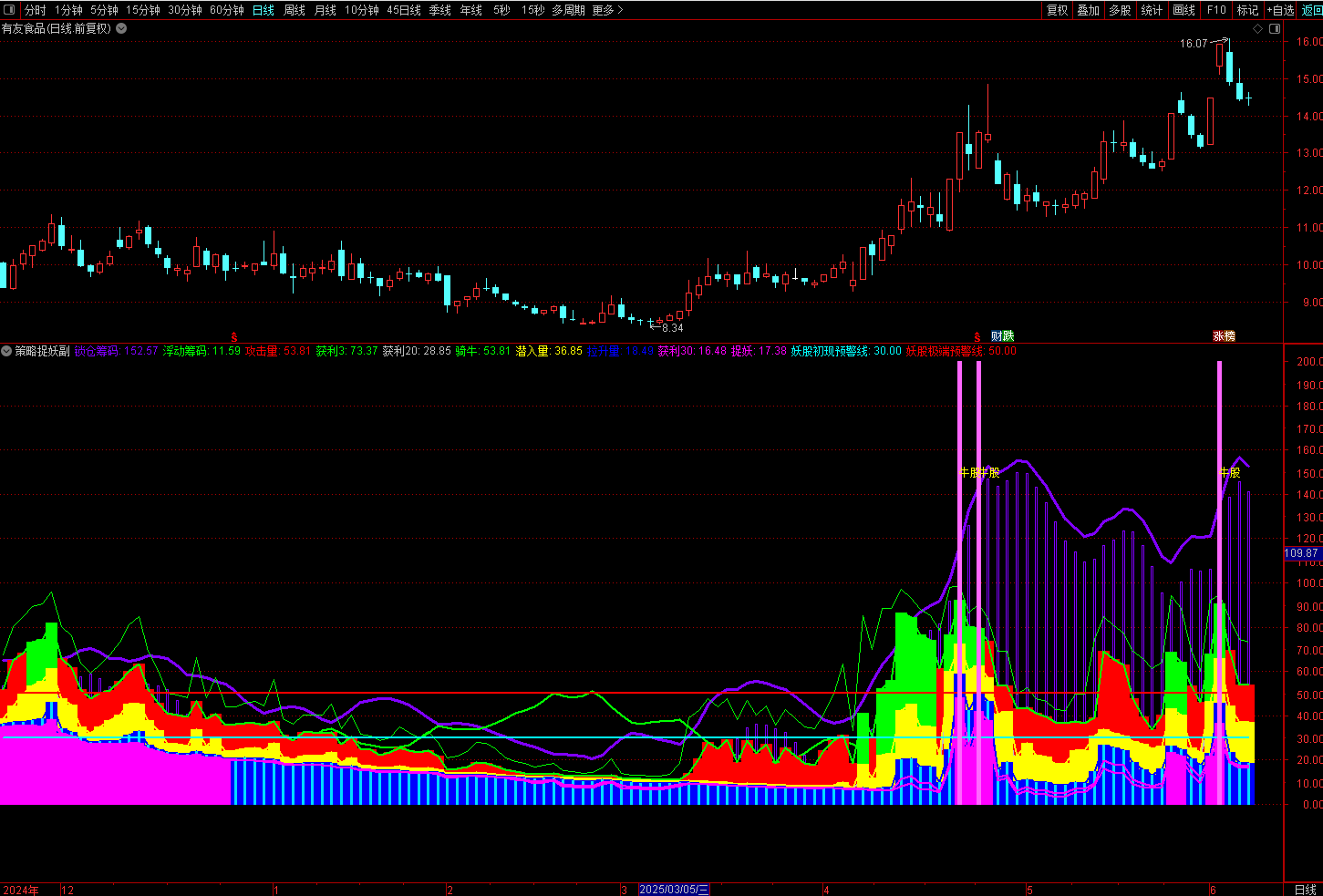Viewport: 1323px width, 896px height.
Task: Switch to 周线 weekly chart
Action: (x=295, y=10)
